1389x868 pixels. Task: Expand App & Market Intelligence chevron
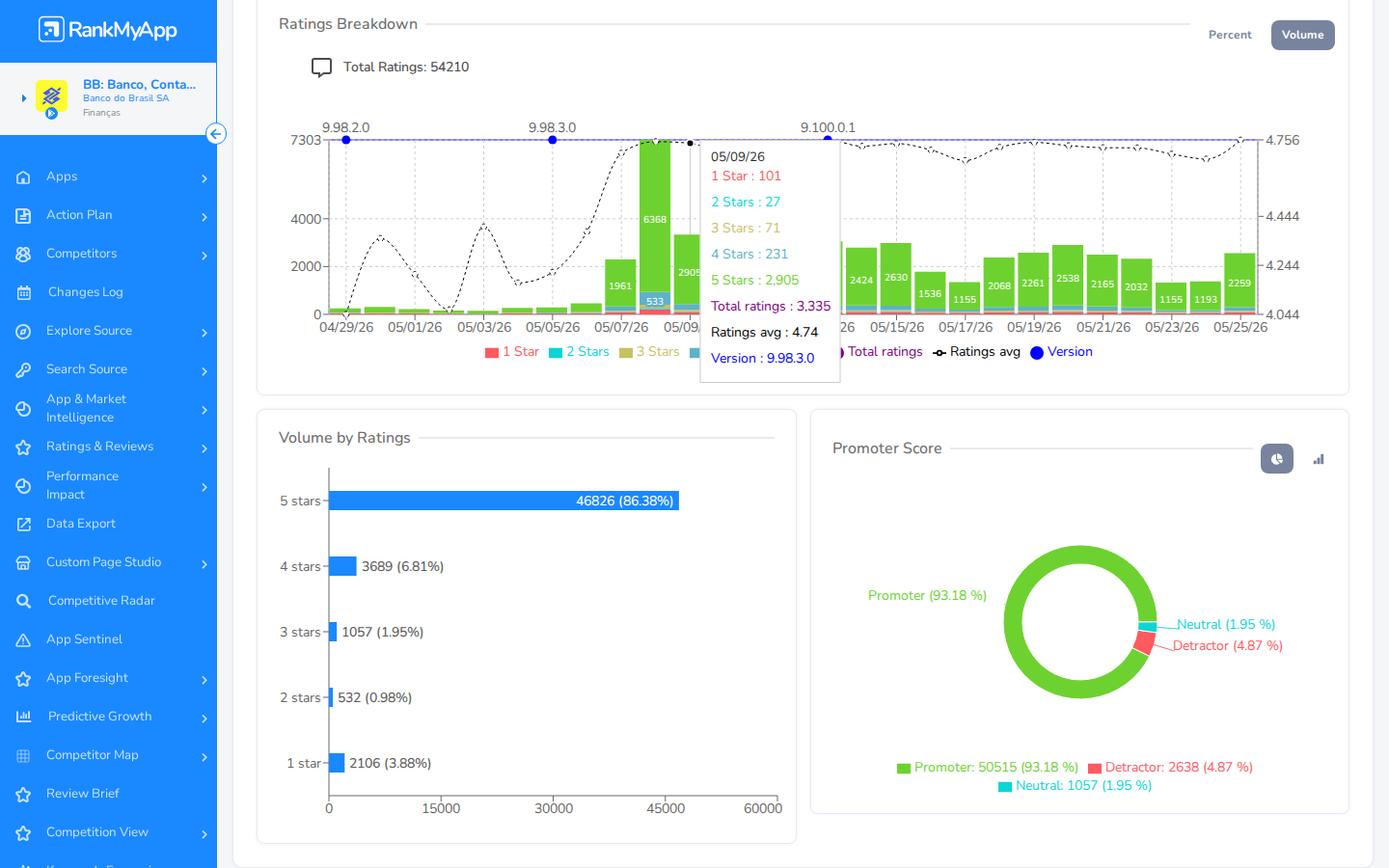204,410
